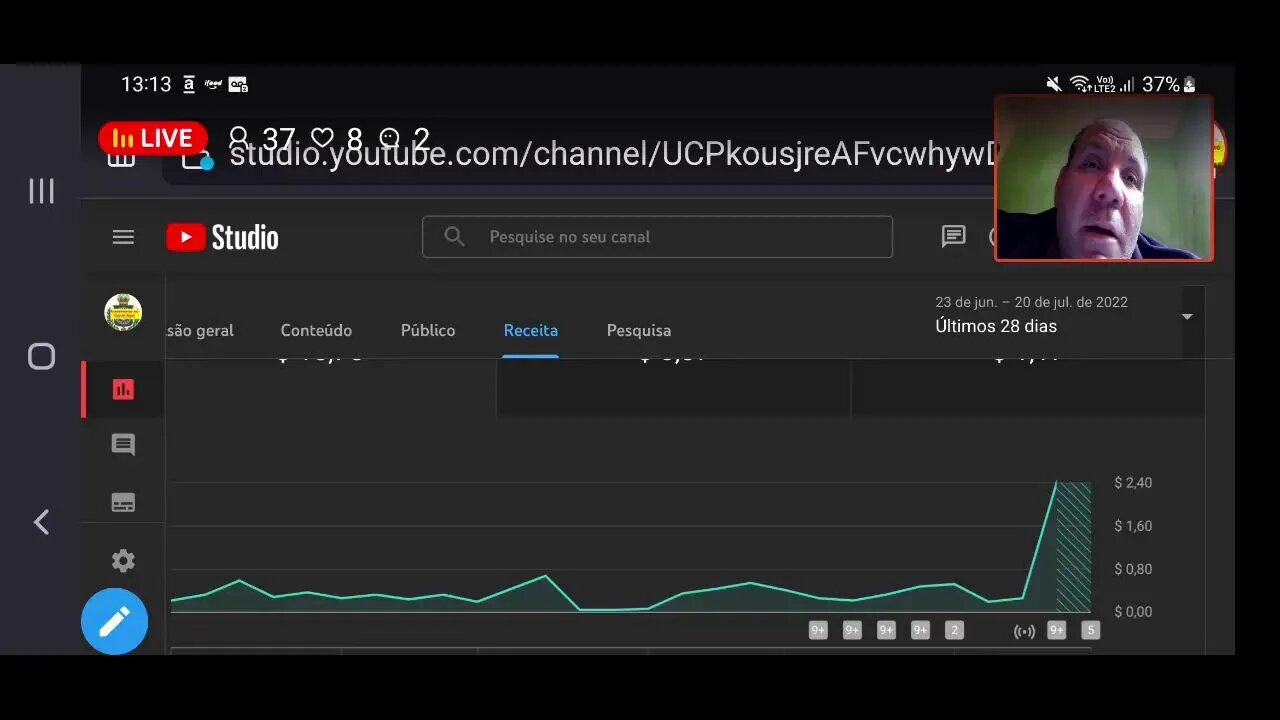Image resolution: width=1280 pixels, height=720 pixels.
Task: Tap the 13:13 clock in the status bar
Action: [x=146, y=85]
